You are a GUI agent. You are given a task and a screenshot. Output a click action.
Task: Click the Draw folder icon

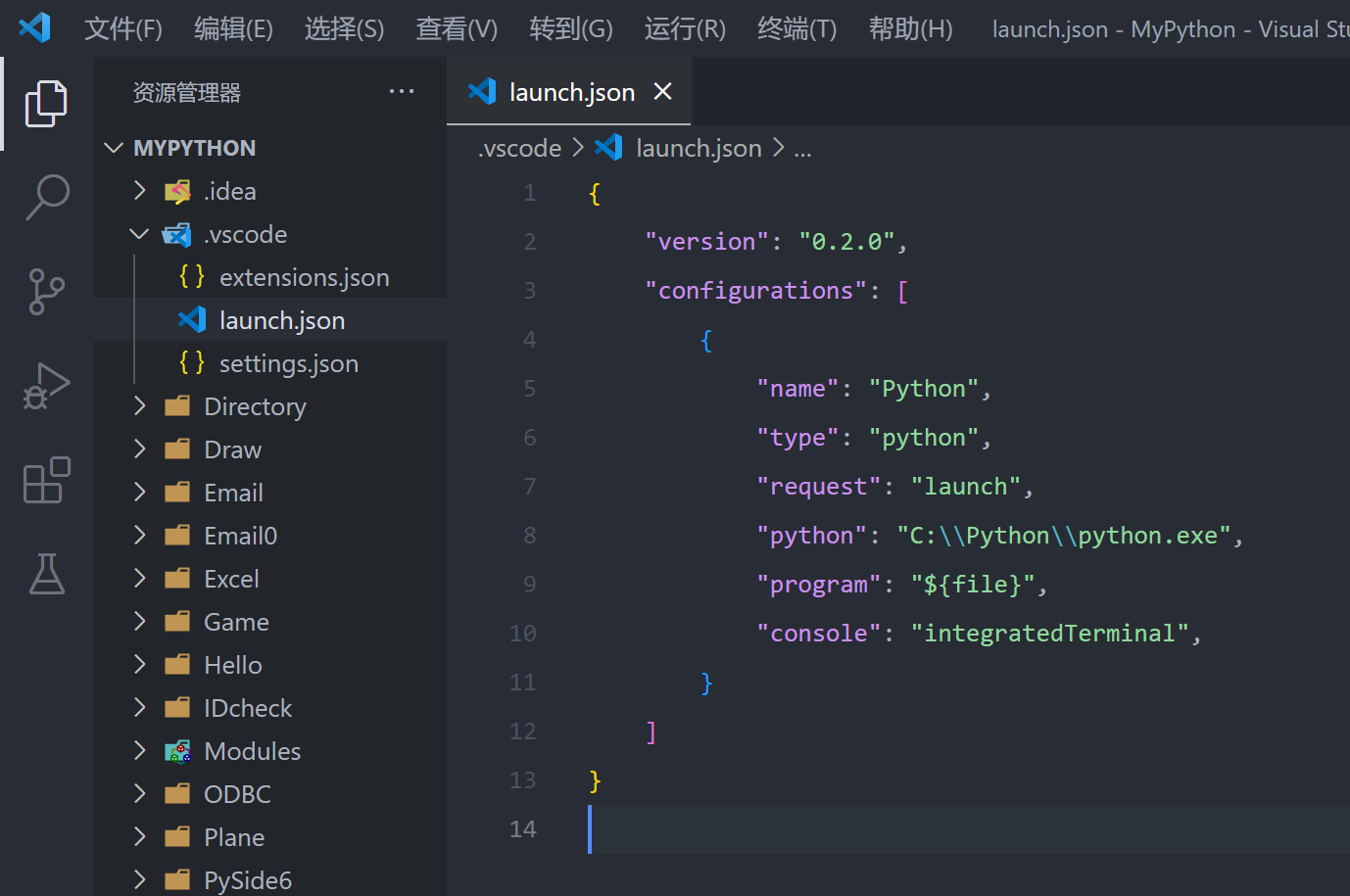[x=177, y=449]
